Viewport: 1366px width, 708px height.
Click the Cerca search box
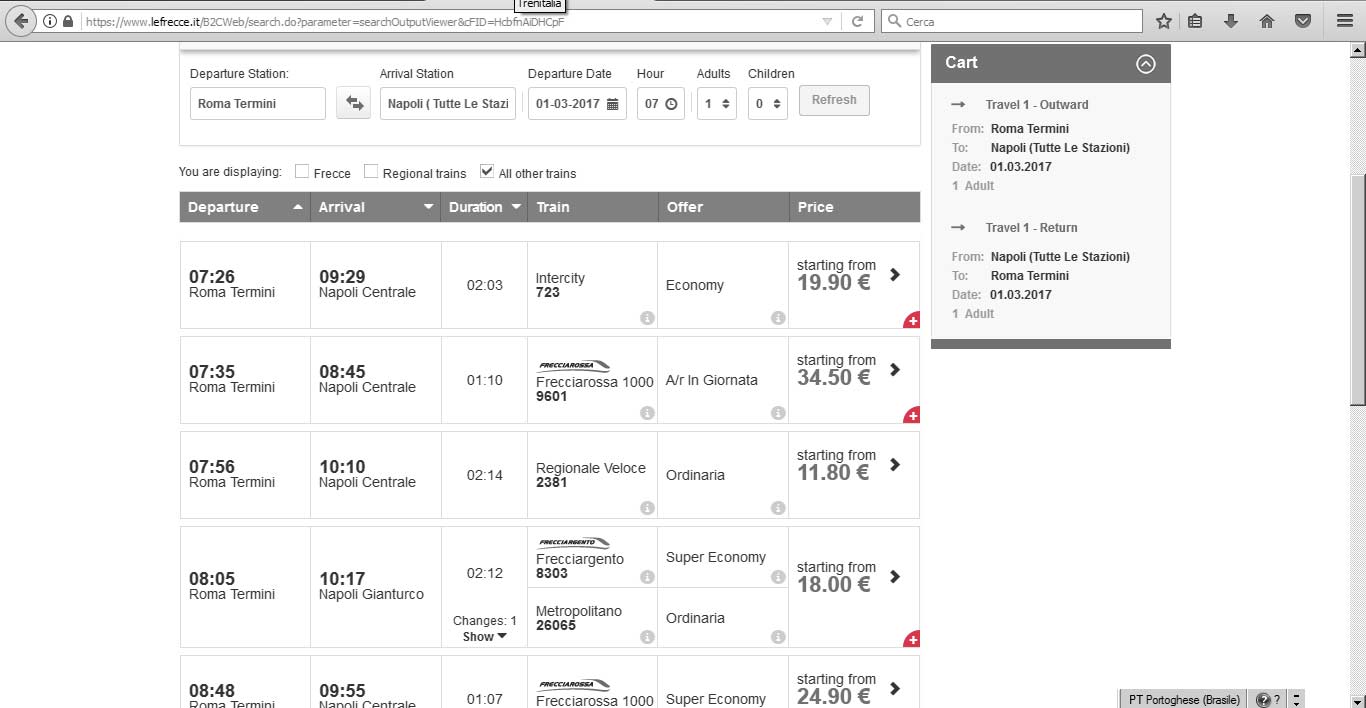pyautogui.click(x=1012, y=21)
